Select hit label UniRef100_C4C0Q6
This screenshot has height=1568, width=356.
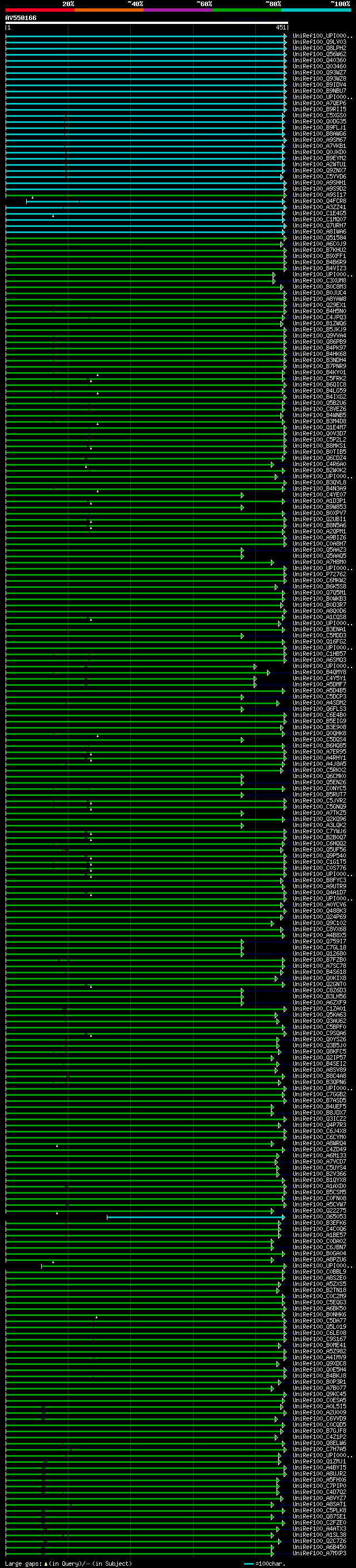click(x=319, y=1229)
